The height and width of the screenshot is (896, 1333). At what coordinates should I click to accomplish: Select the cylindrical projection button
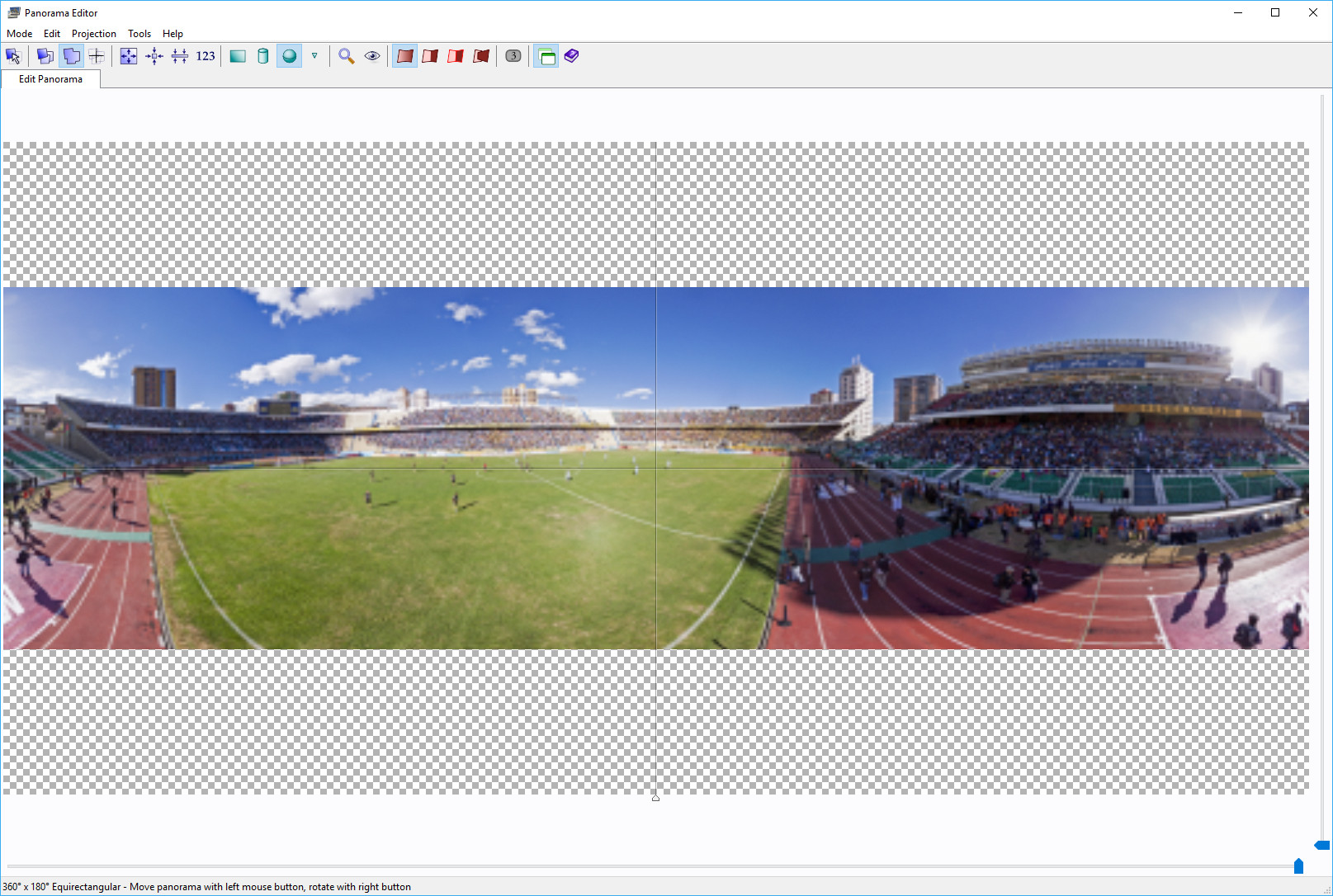[263, 56]
